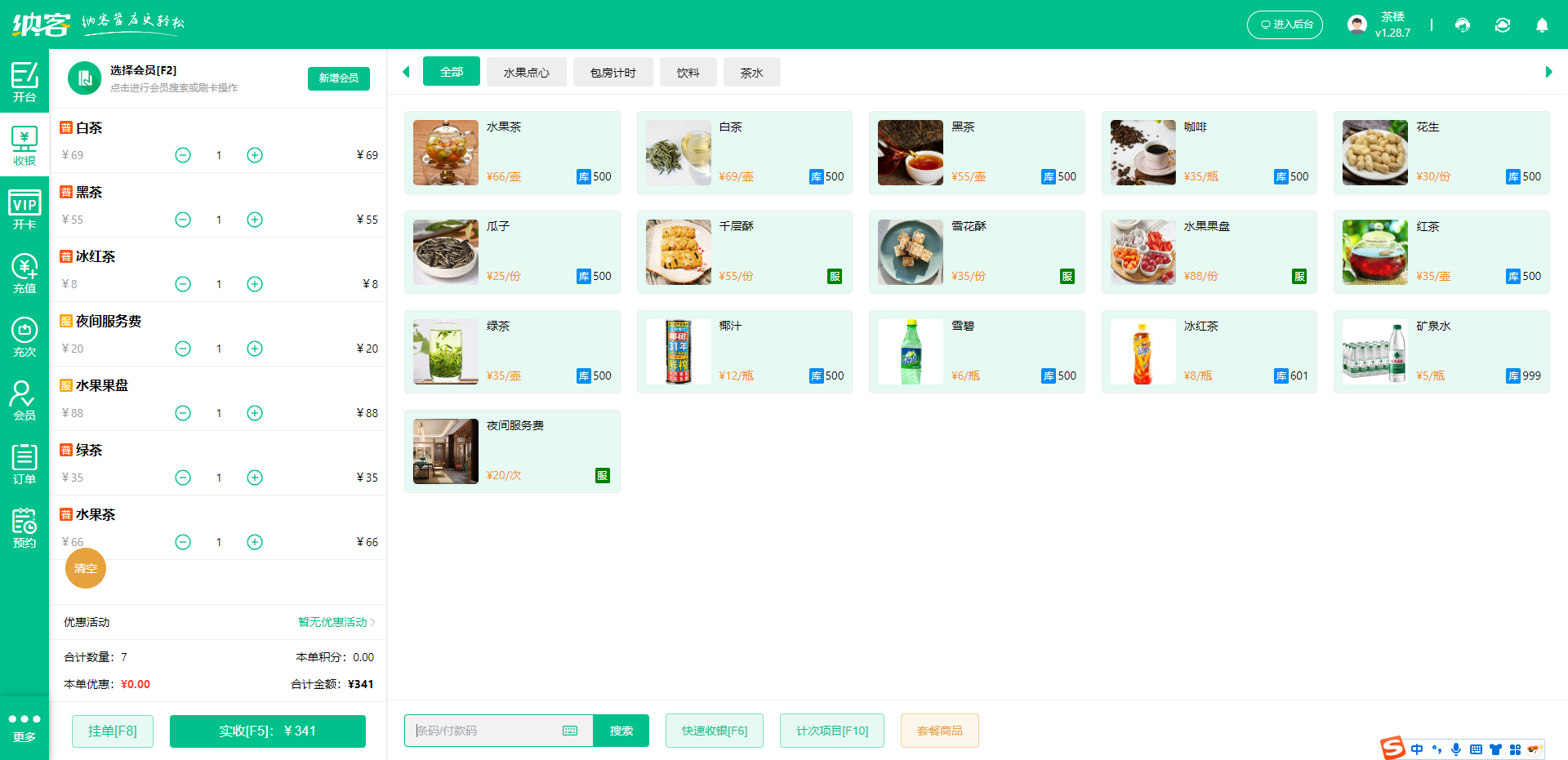Open the 开台 sidebar module
The image size is (1568, 760).
[x=24, y=81]
